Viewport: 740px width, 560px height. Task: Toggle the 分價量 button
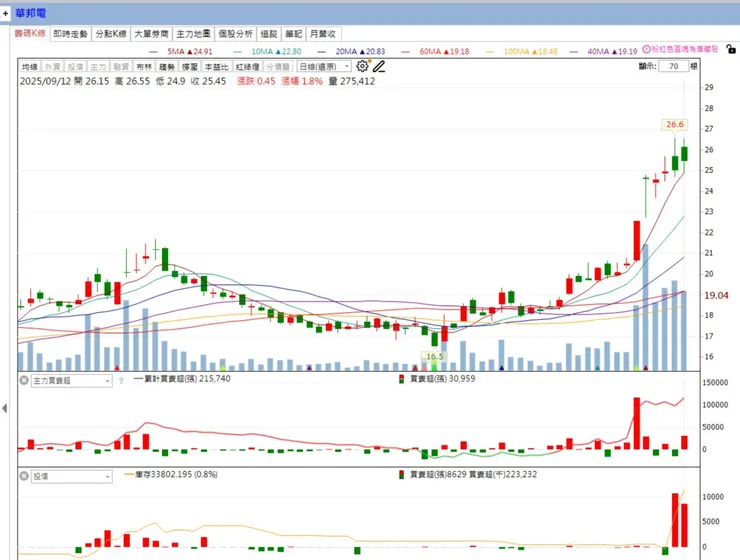278,67
